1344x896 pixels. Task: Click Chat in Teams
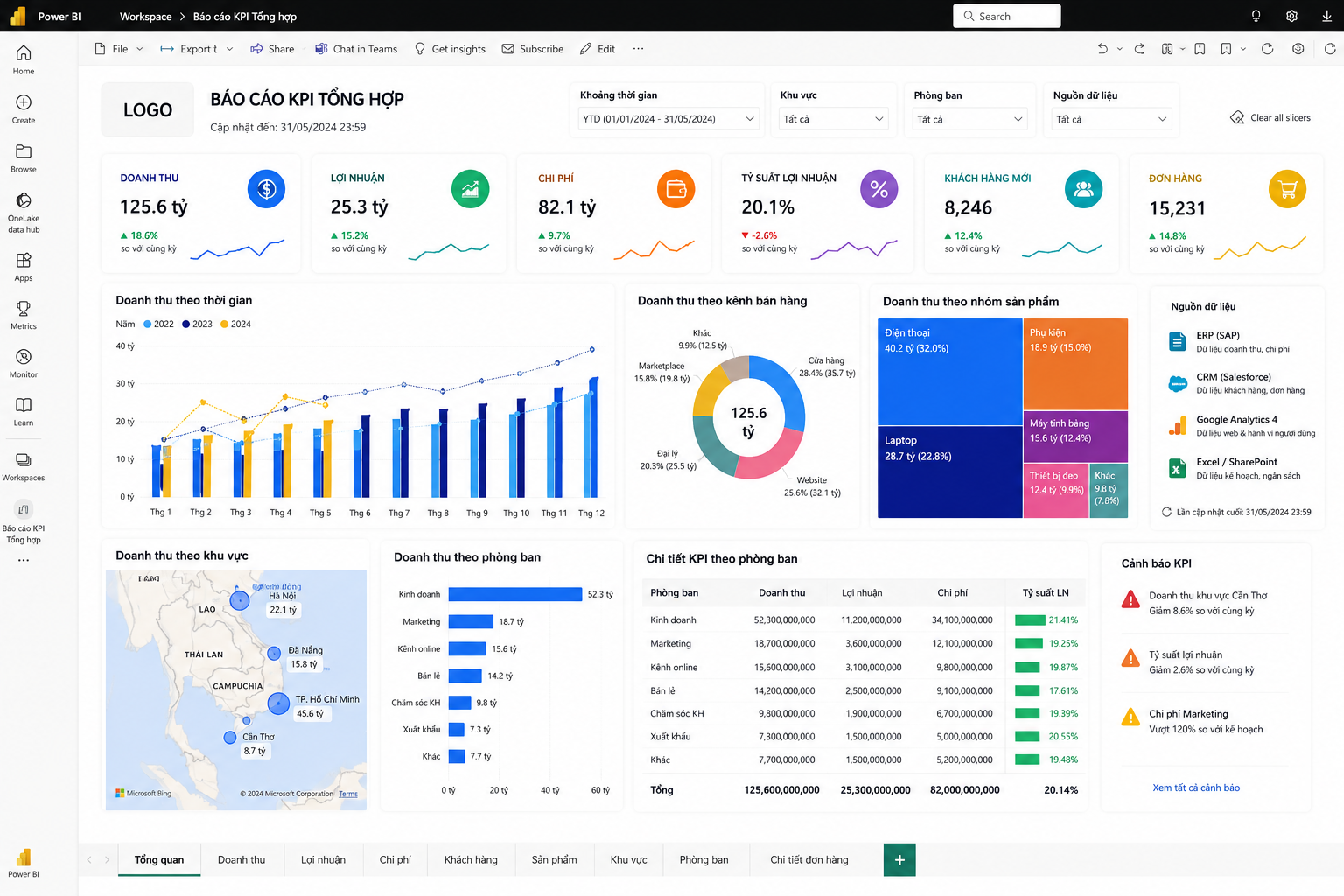click(356, 49)
